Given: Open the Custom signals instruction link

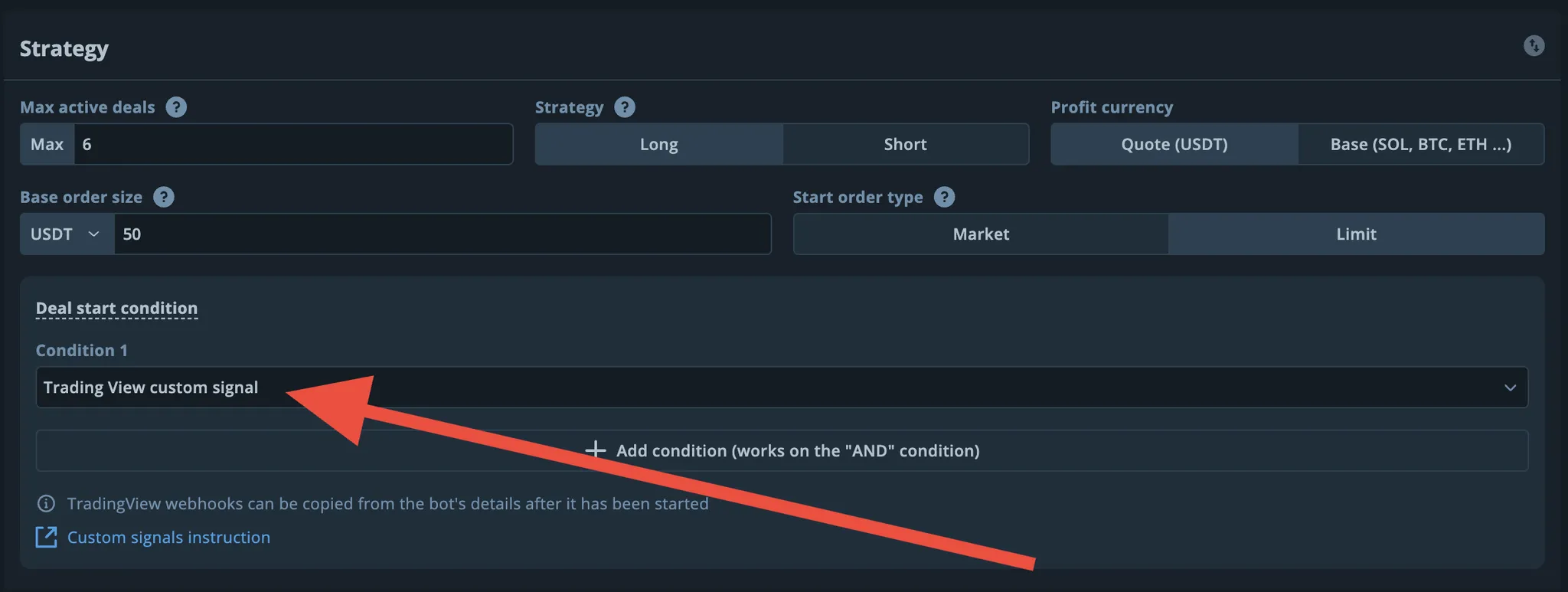Looking at the screenshot, I should click(x=168, y=538).
